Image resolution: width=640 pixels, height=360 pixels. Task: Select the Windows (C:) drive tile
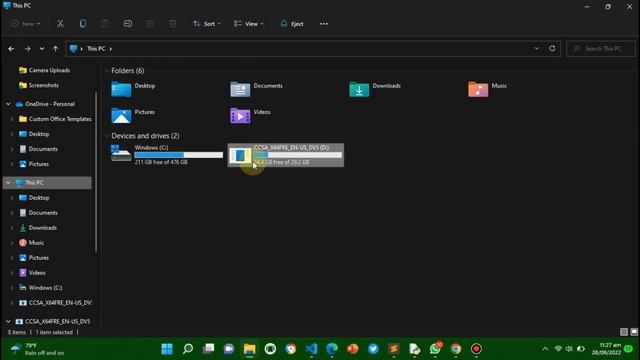click(167, 155)
